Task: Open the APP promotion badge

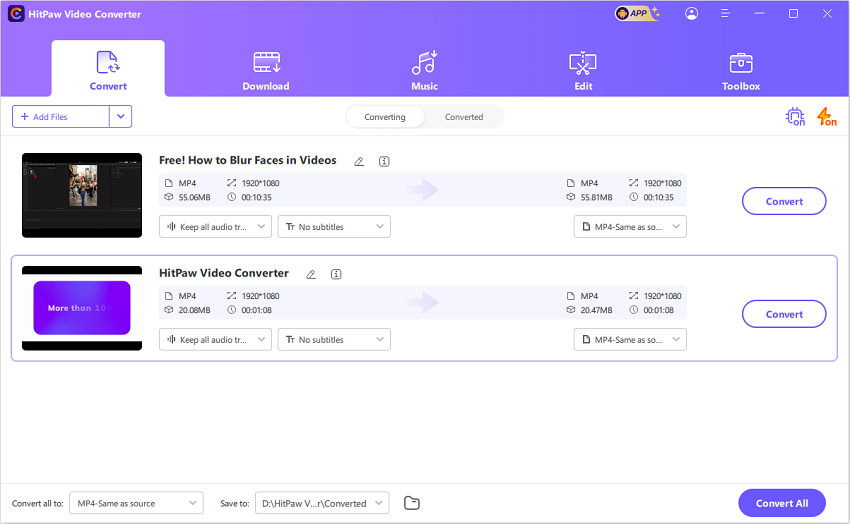Action: 637,13
